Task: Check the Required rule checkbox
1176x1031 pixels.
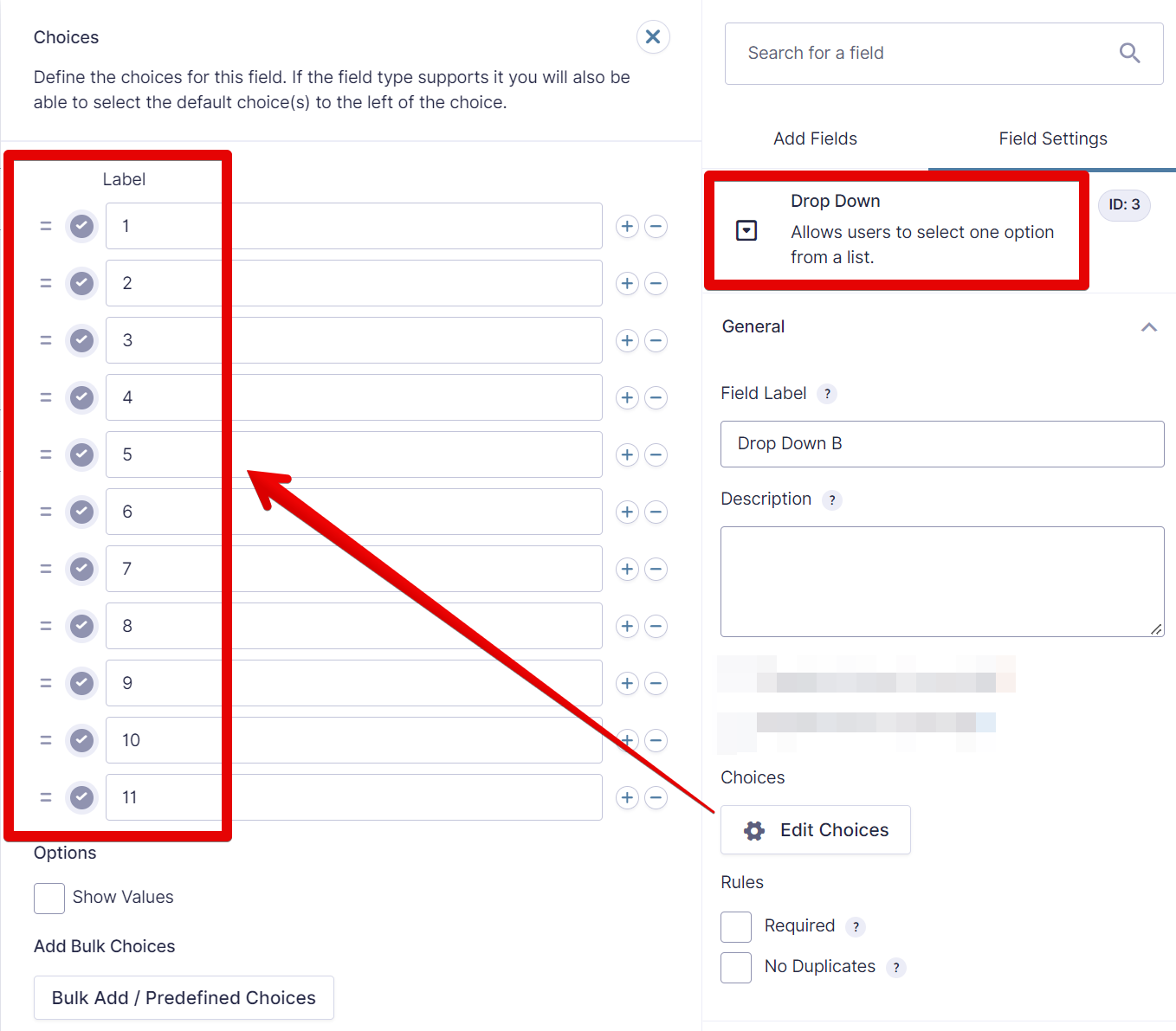Action: [x=736, y=927]
